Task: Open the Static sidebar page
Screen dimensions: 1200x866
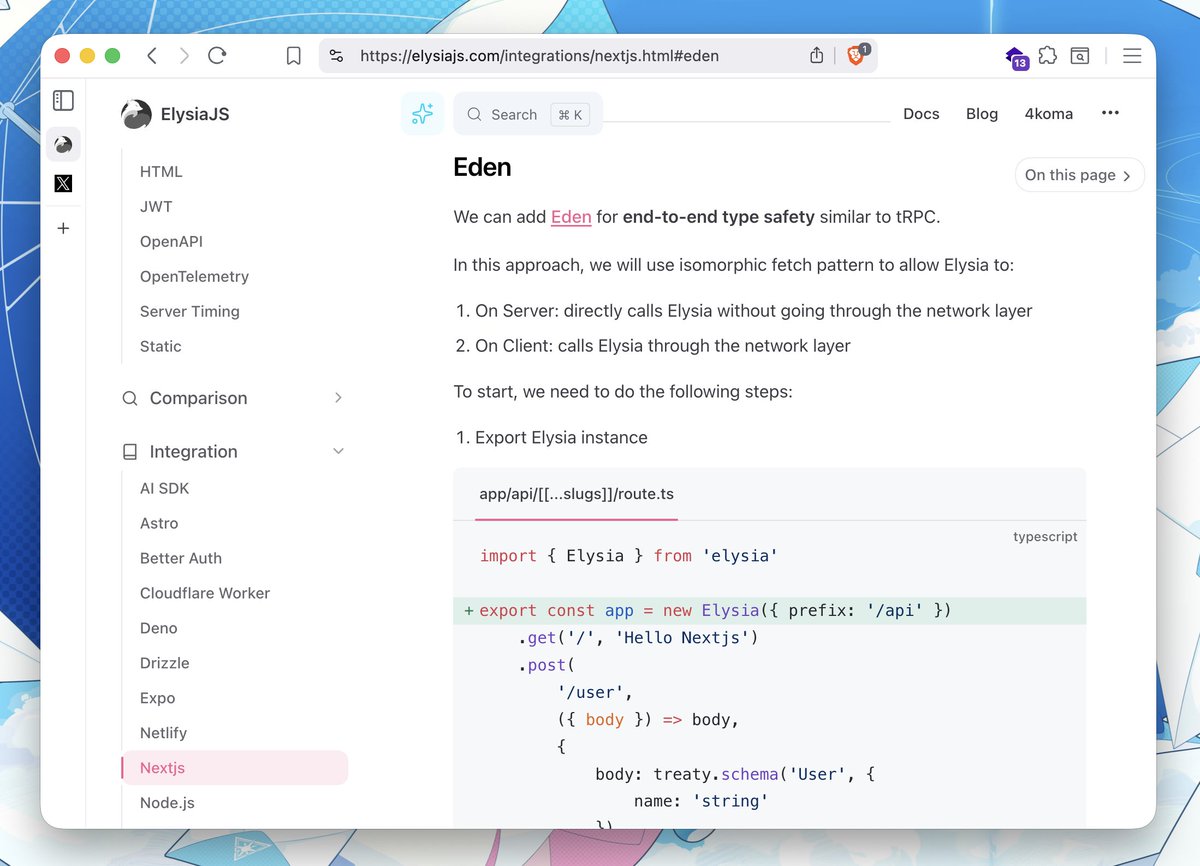Action: point(161,347)
